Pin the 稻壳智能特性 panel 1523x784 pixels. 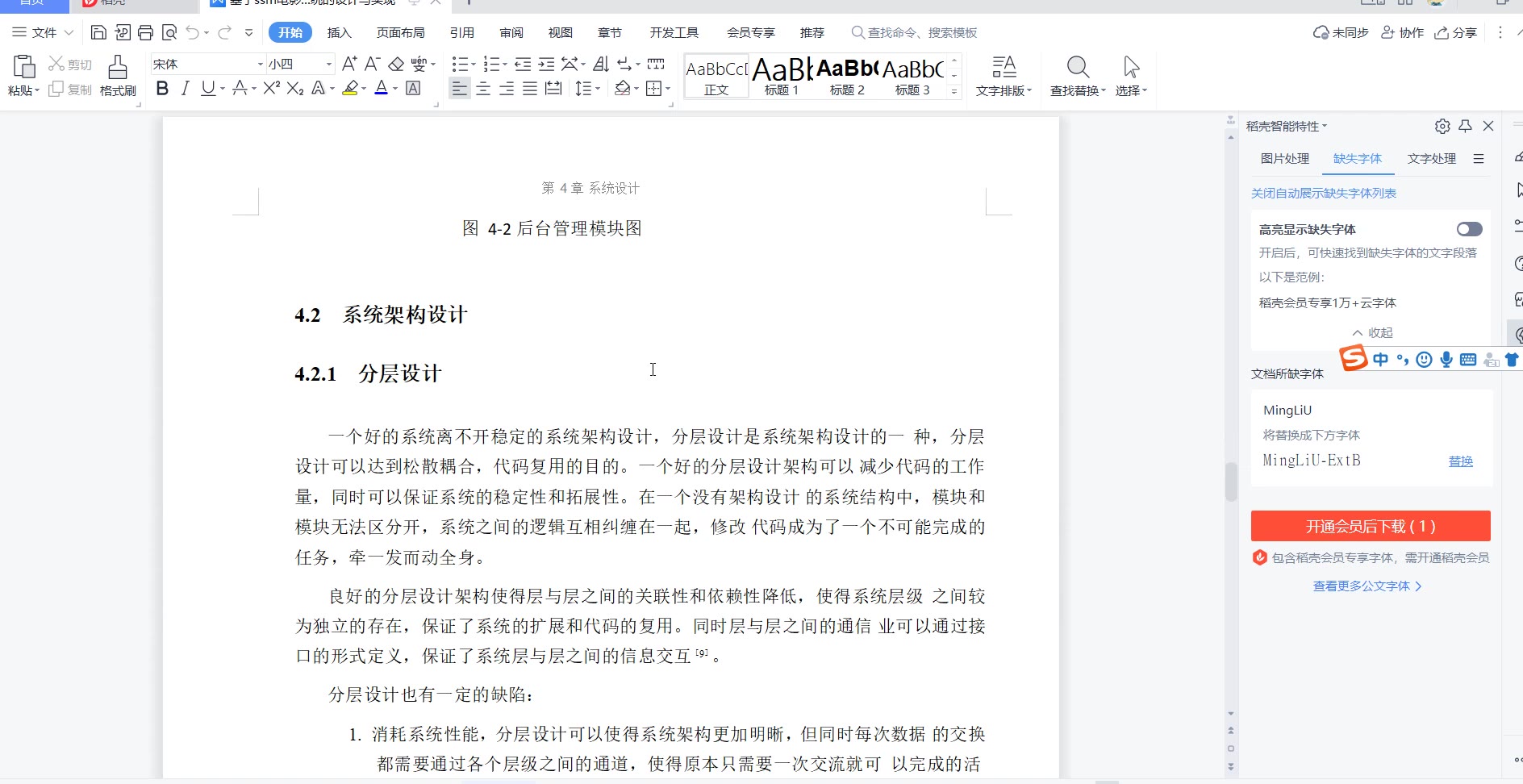(1466, 126)
